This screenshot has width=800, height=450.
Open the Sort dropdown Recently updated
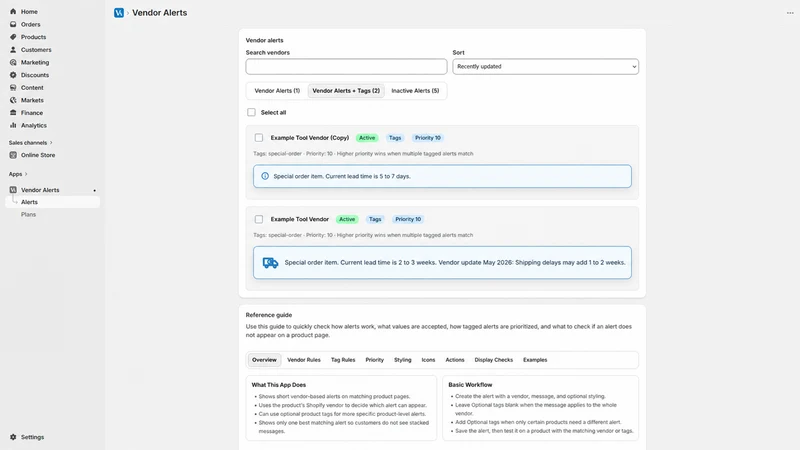coord(545,66)
